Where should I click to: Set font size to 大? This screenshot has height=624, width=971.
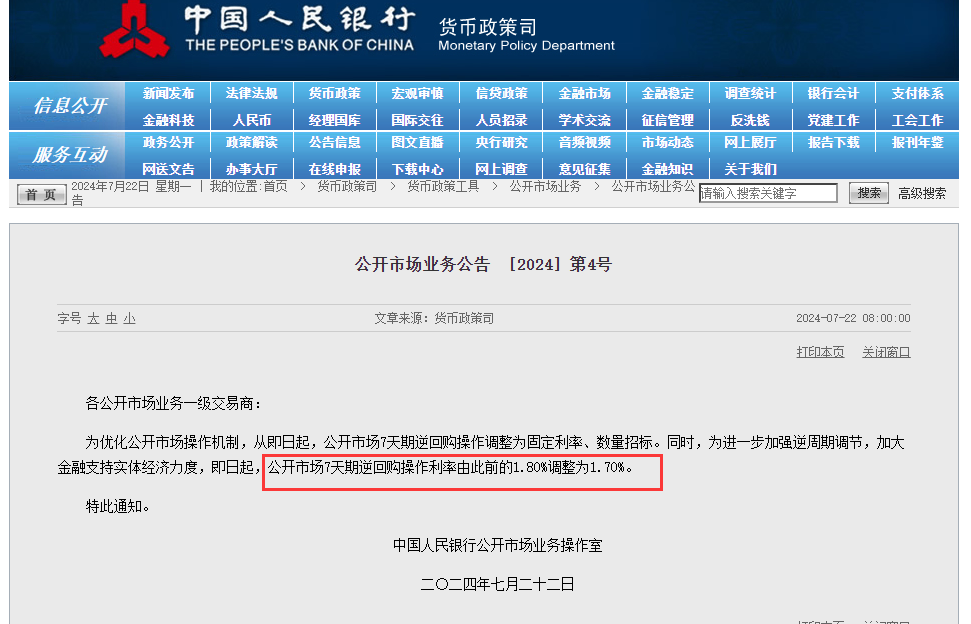(x=94, y=318)
